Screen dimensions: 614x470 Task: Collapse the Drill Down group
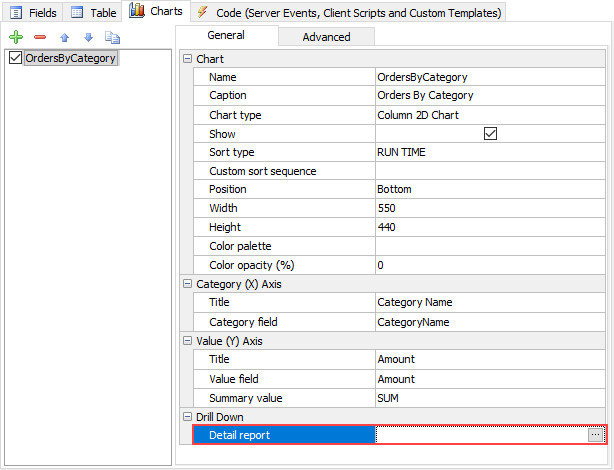187,416
